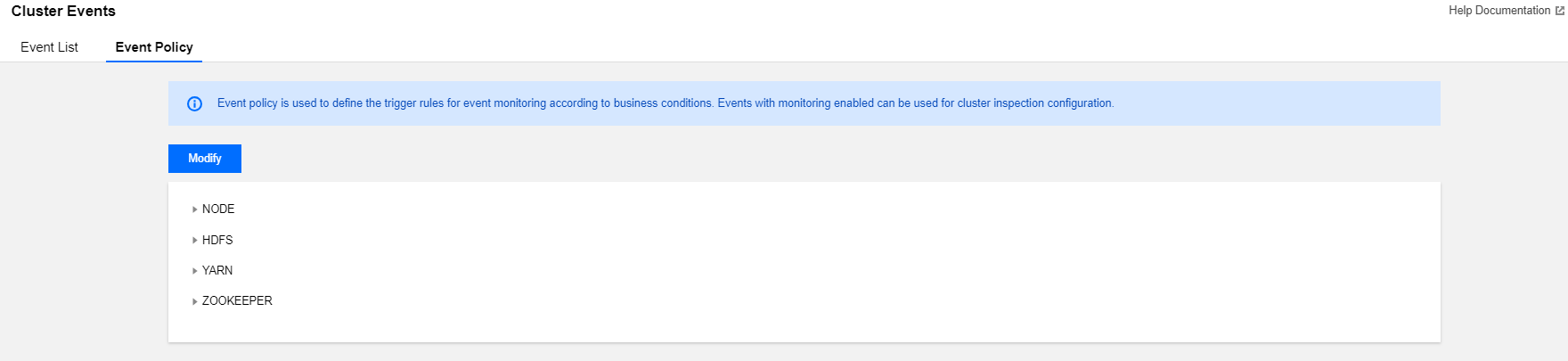Click the blue info circle icon
1568x361 pixels.
194,103
